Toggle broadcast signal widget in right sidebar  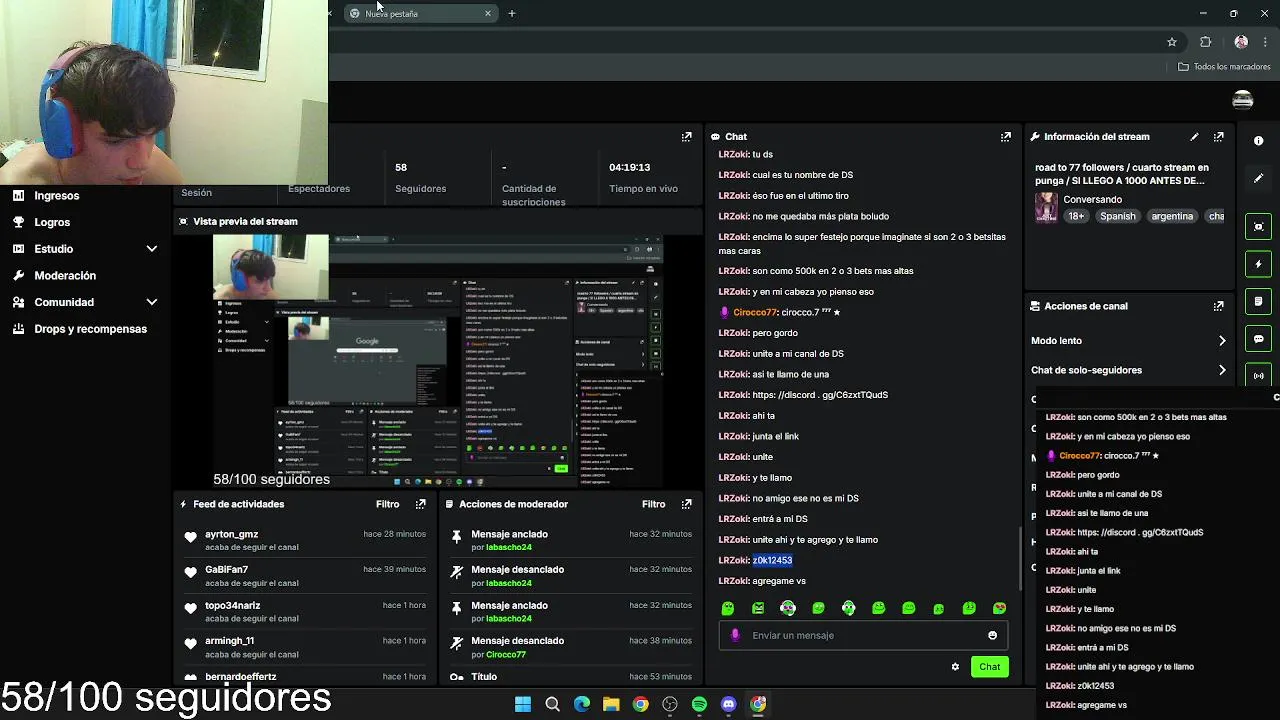pos(1258,376)
